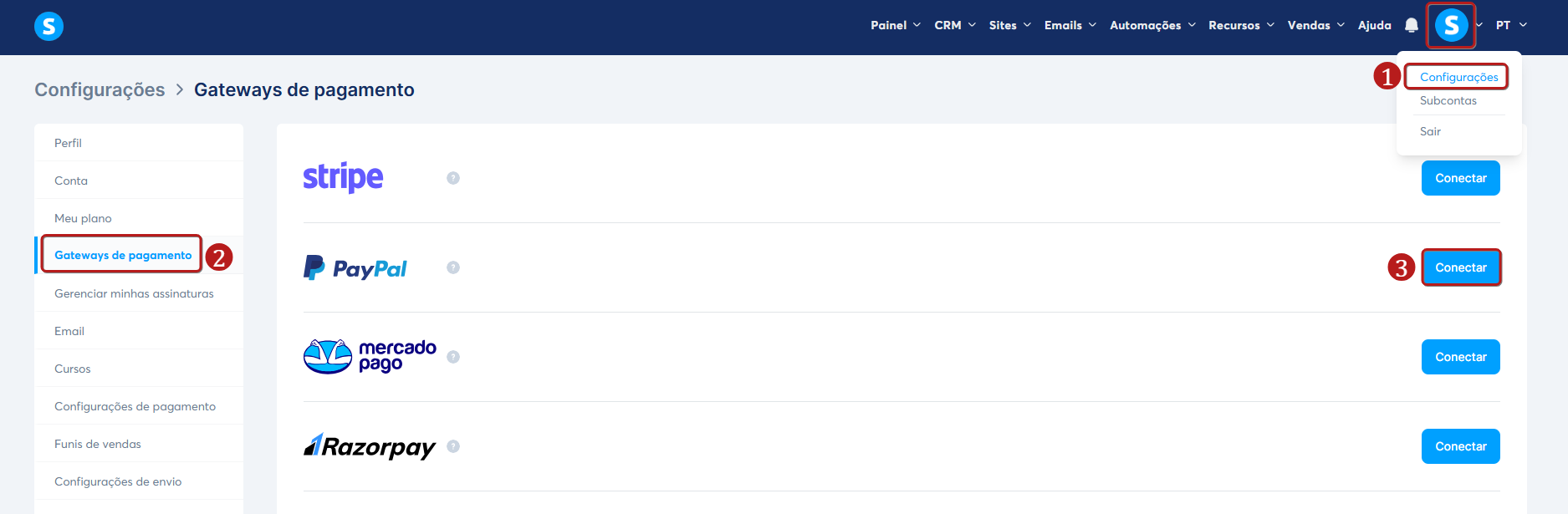Connect the Mercado Pago gateway
The height and width of the screenshot is (514, 1568).
(1460, 357)
